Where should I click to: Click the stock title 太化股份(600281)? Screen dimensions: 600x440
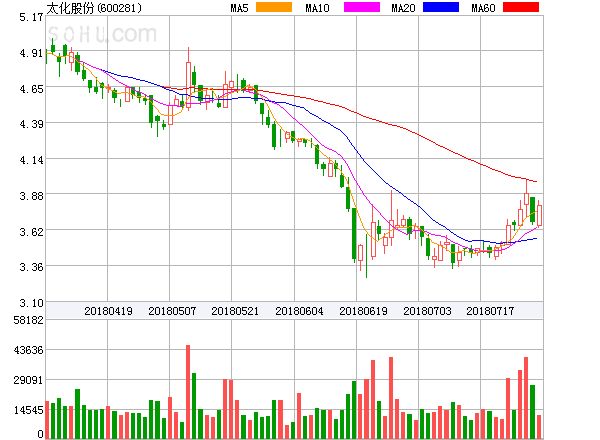[94, 8]
